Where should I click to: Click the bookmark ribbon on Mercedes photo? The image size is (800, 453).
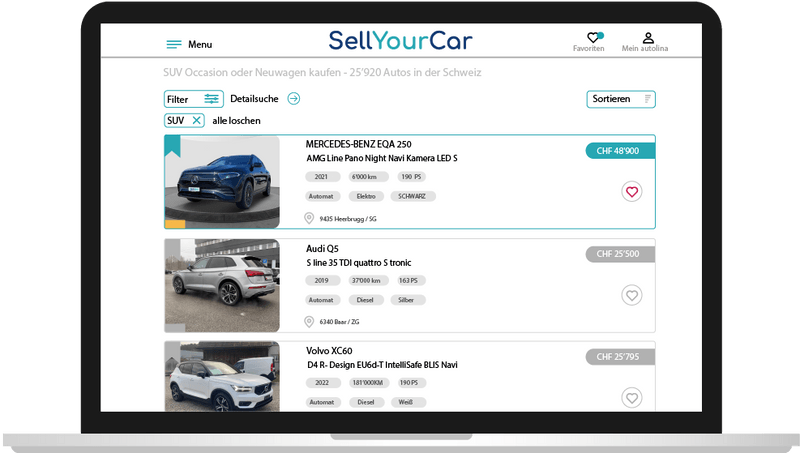(173, 147)
